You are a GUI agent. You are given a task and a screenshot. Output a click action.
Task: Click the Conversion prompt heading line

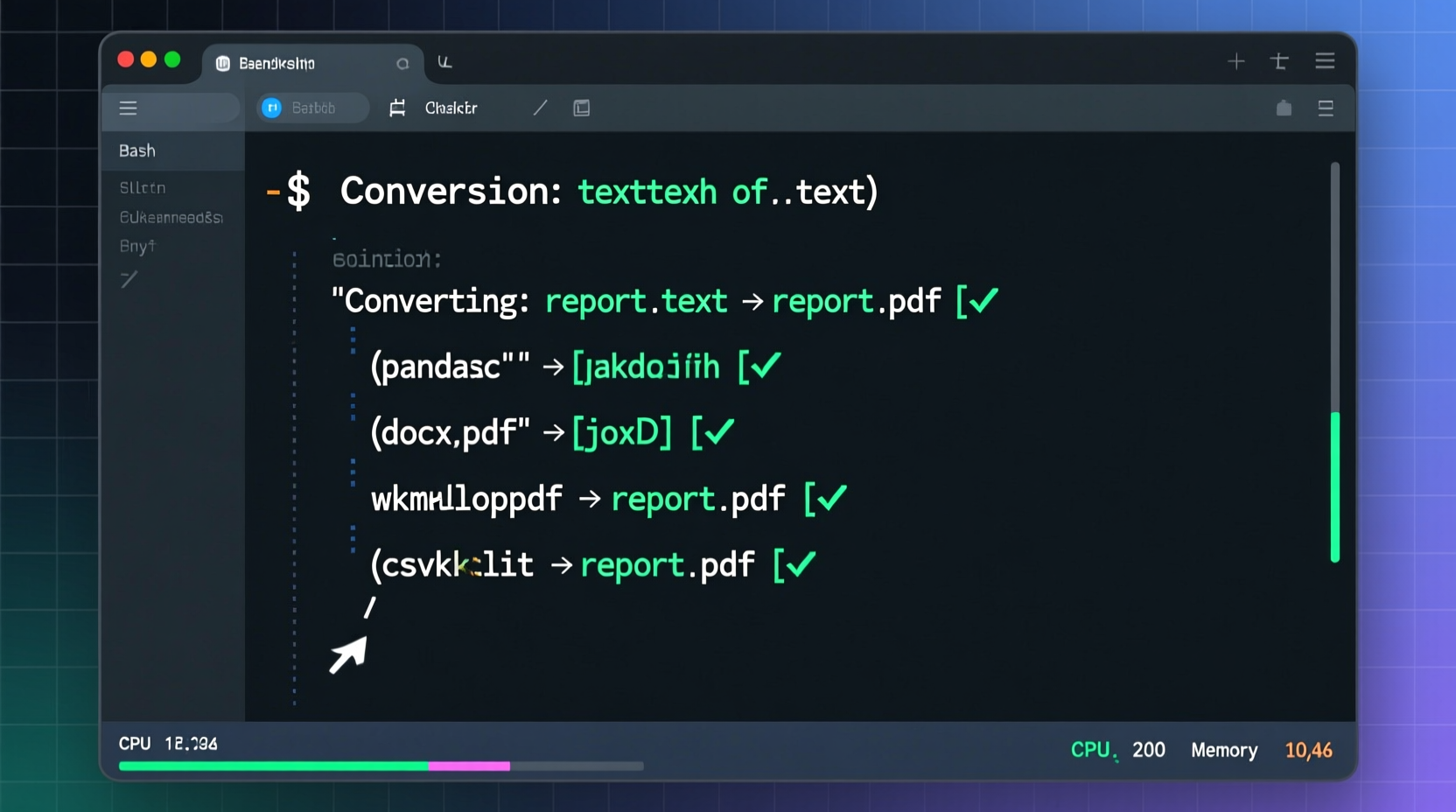pyautogui.click(x=572, y=191)
